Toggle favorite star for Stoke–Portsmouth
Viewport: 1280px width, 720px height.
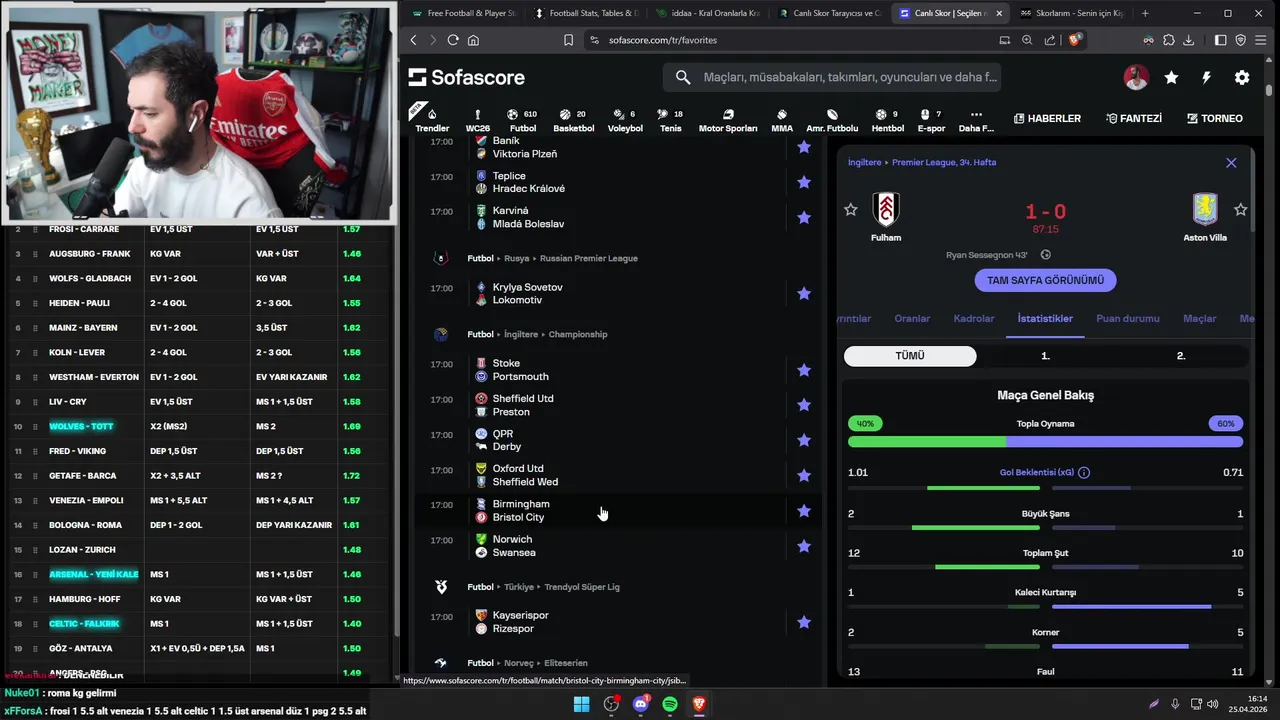[x=804, y=370]
